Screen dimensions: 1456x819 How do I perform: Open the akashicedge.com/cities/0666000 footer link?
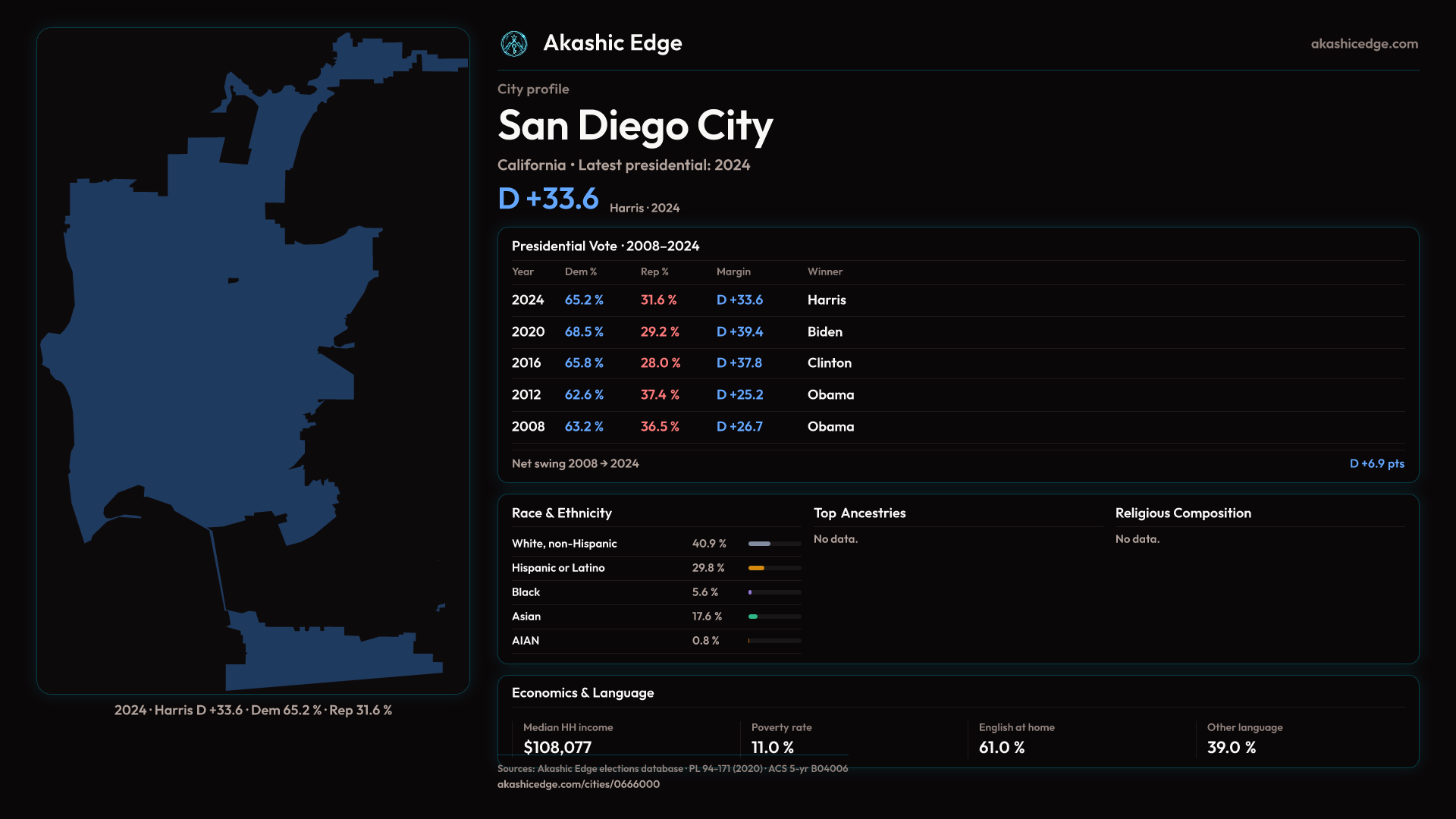(x=578, y=784)
